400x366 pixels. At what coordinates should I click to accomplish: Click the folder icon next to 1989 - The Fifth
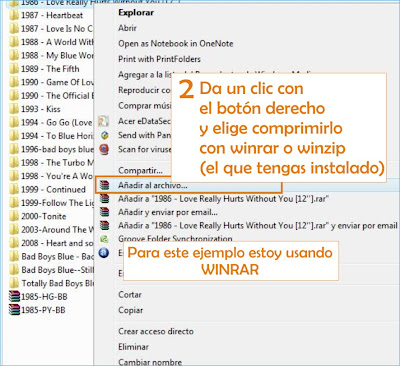14,69
